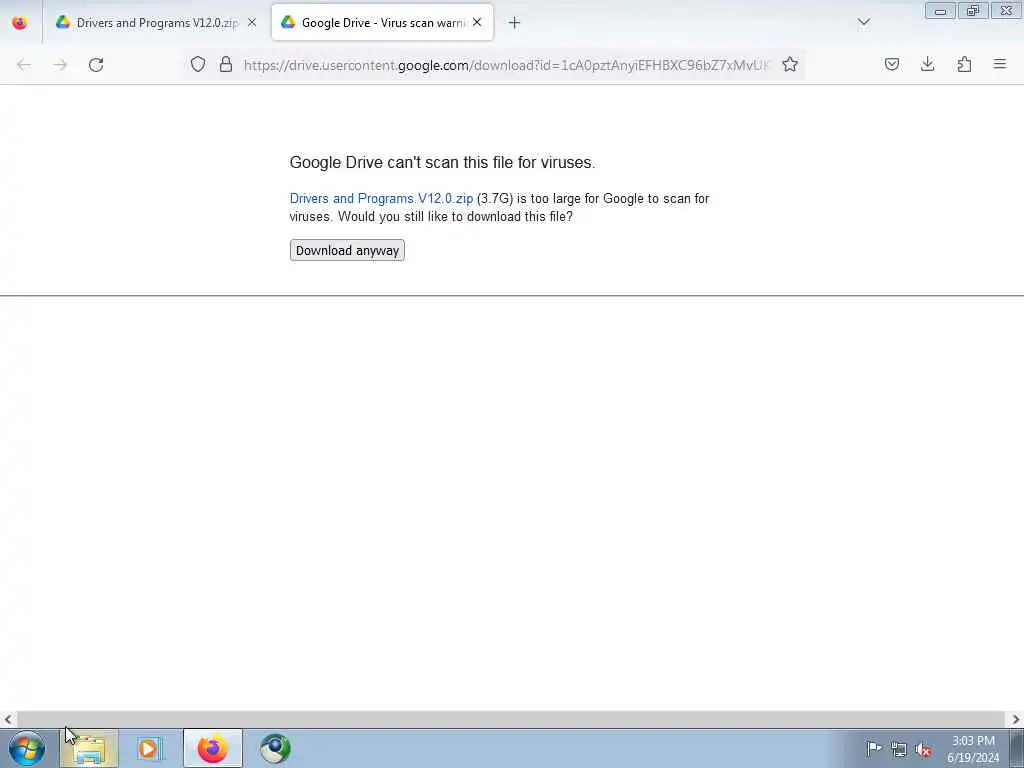This screenshot has height=768, width=1024.
Task: Open a new tab with plus button
Action: (x=515, y=23)
